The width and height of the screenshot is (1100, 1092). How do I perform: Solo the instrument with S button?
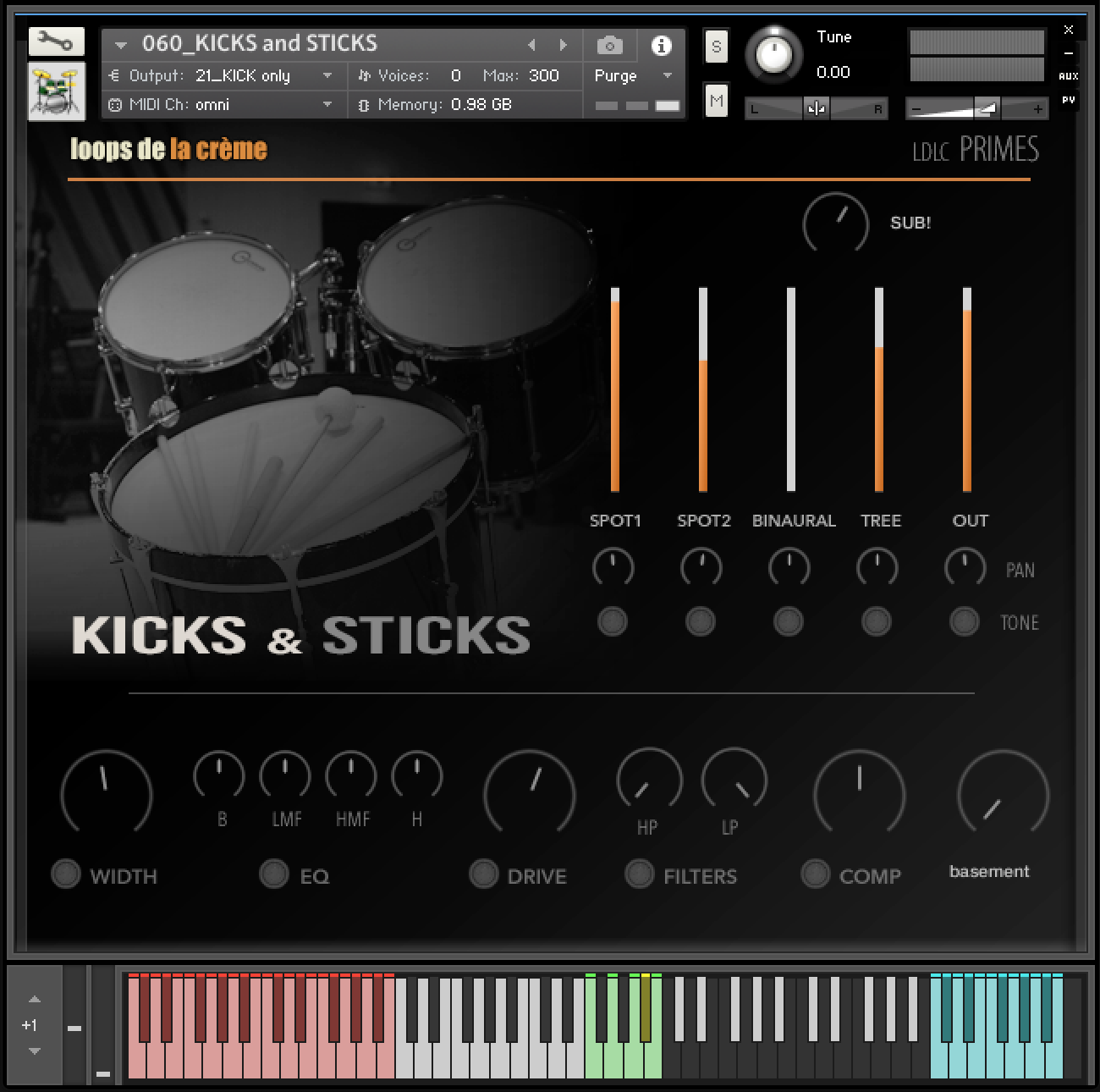tap(716, 47)
